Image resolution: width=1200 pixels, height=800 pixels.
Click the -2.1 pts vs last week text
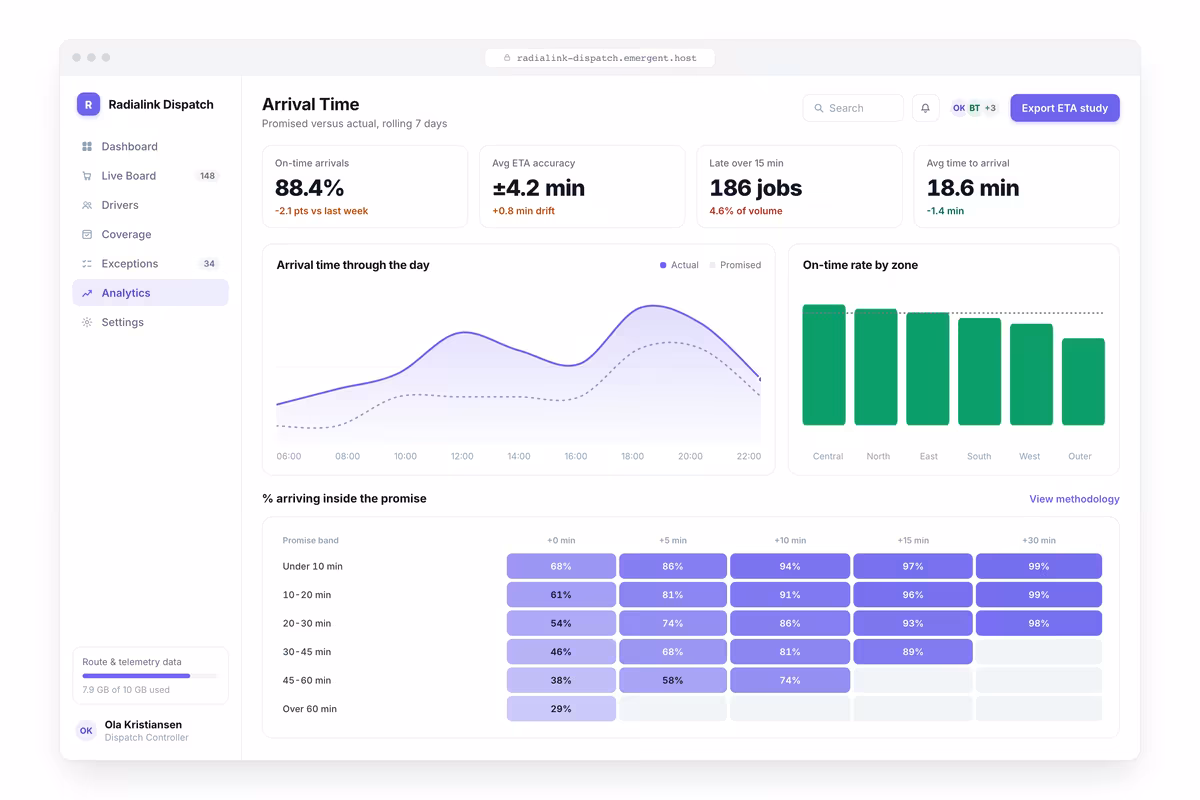322,211
